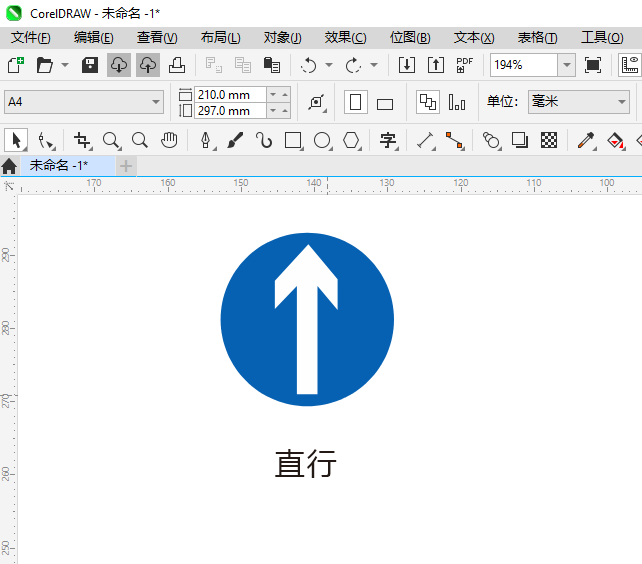Image resolution: width=642 pixels, height=564 pixels.
Task: Select the Interactive Fill bucket tool
Action: pyautogui.click(x=615, y=140)
